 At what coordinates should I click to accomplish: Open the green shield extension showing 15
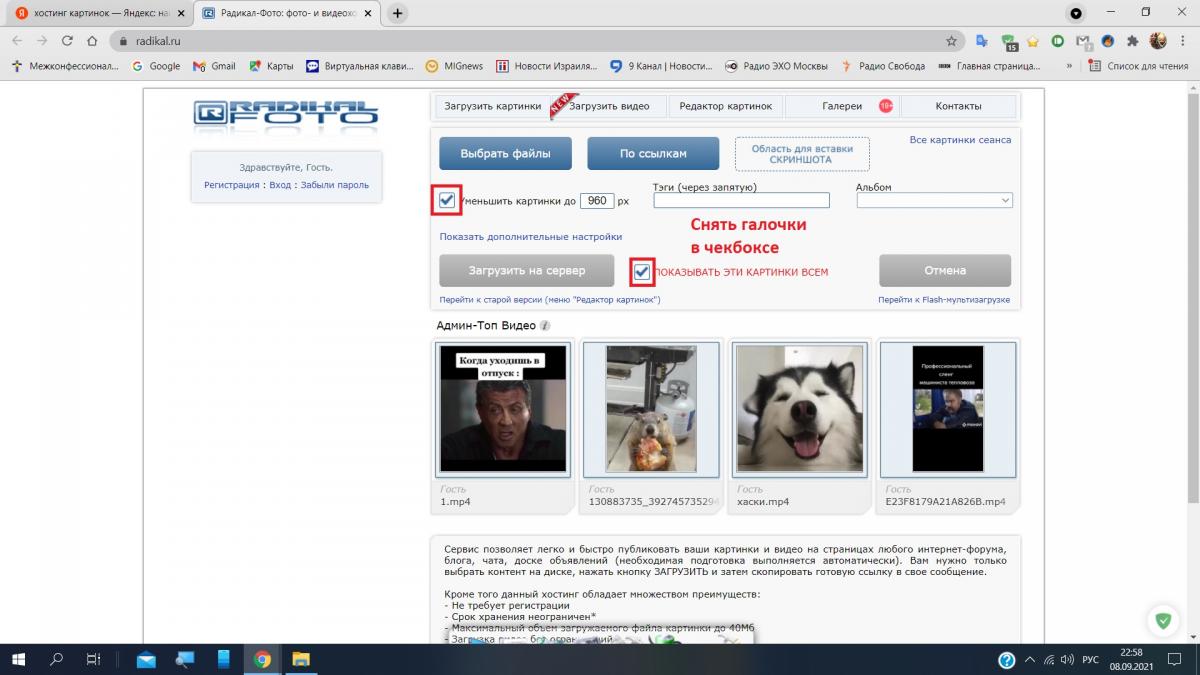click(1009, 42)
